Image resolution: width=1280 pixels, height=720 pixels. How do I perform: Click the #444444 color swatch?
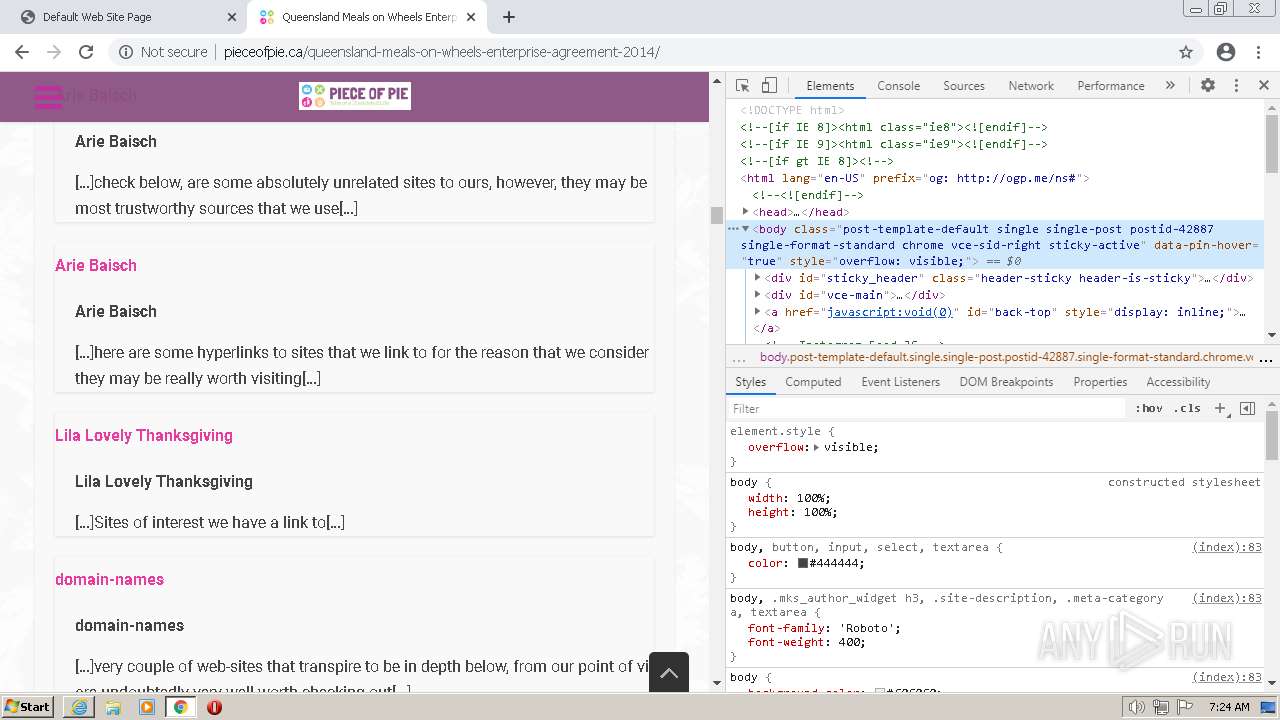[x=803, y=564]
